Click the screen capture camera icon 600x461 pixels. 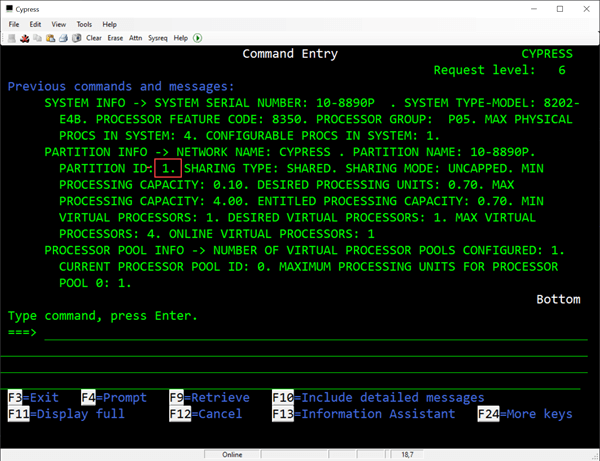coord(77,38)
